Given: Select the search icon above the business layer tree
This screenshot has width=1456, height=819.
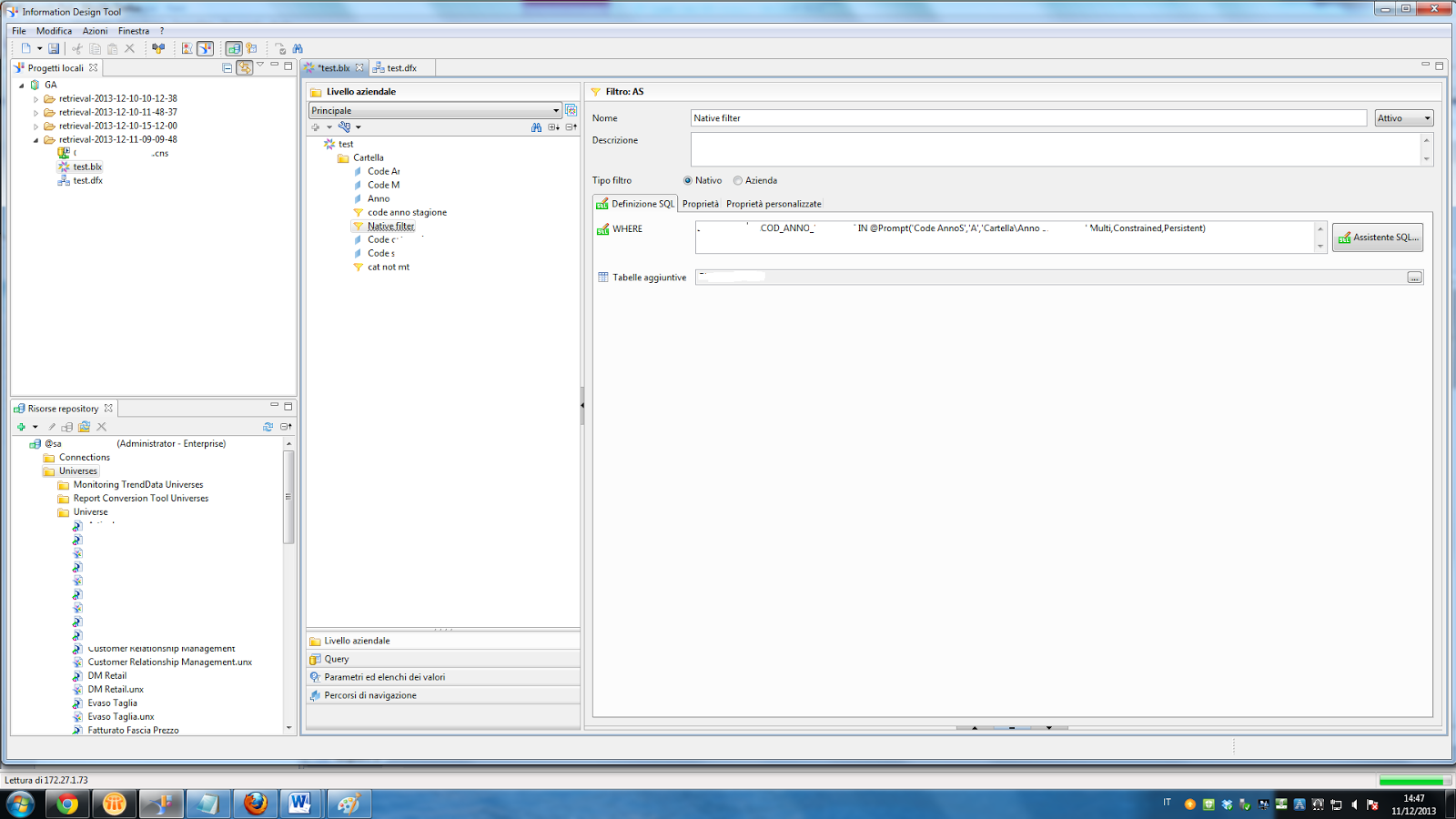Looking at the screenshot, I should coord(539,126).
